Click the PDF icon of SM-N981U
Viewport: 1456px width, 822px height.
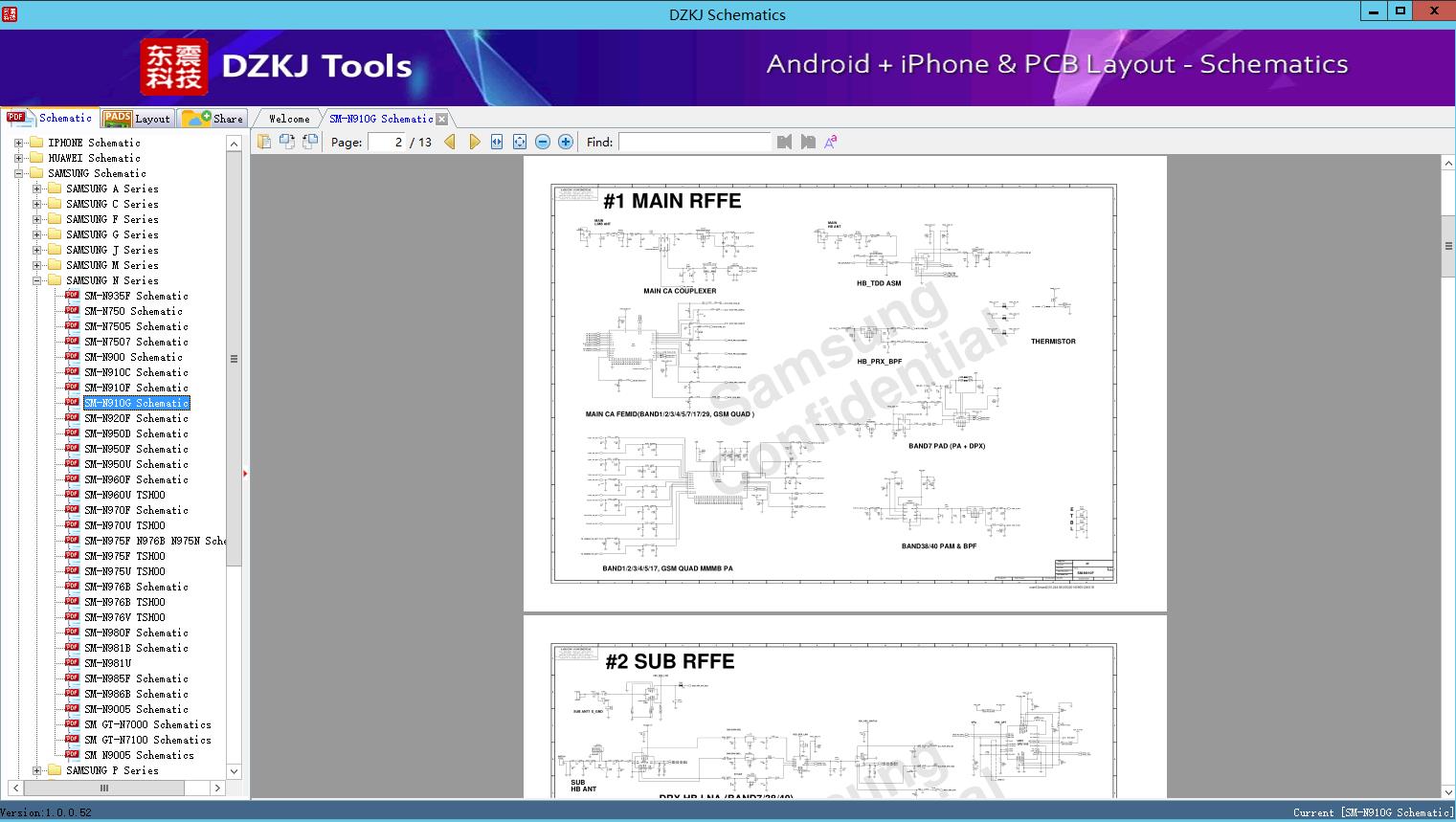coord(72,662)
